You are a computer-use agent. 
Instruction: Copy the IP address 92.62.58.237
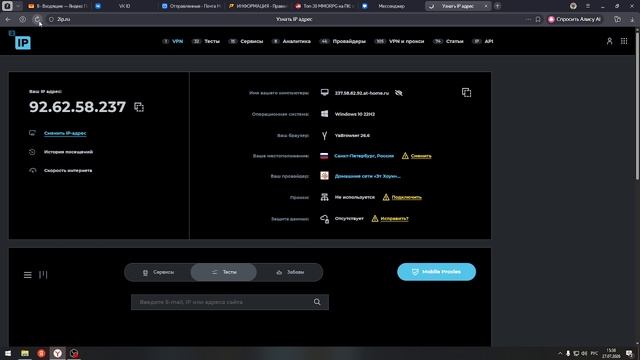coord(139,107)
